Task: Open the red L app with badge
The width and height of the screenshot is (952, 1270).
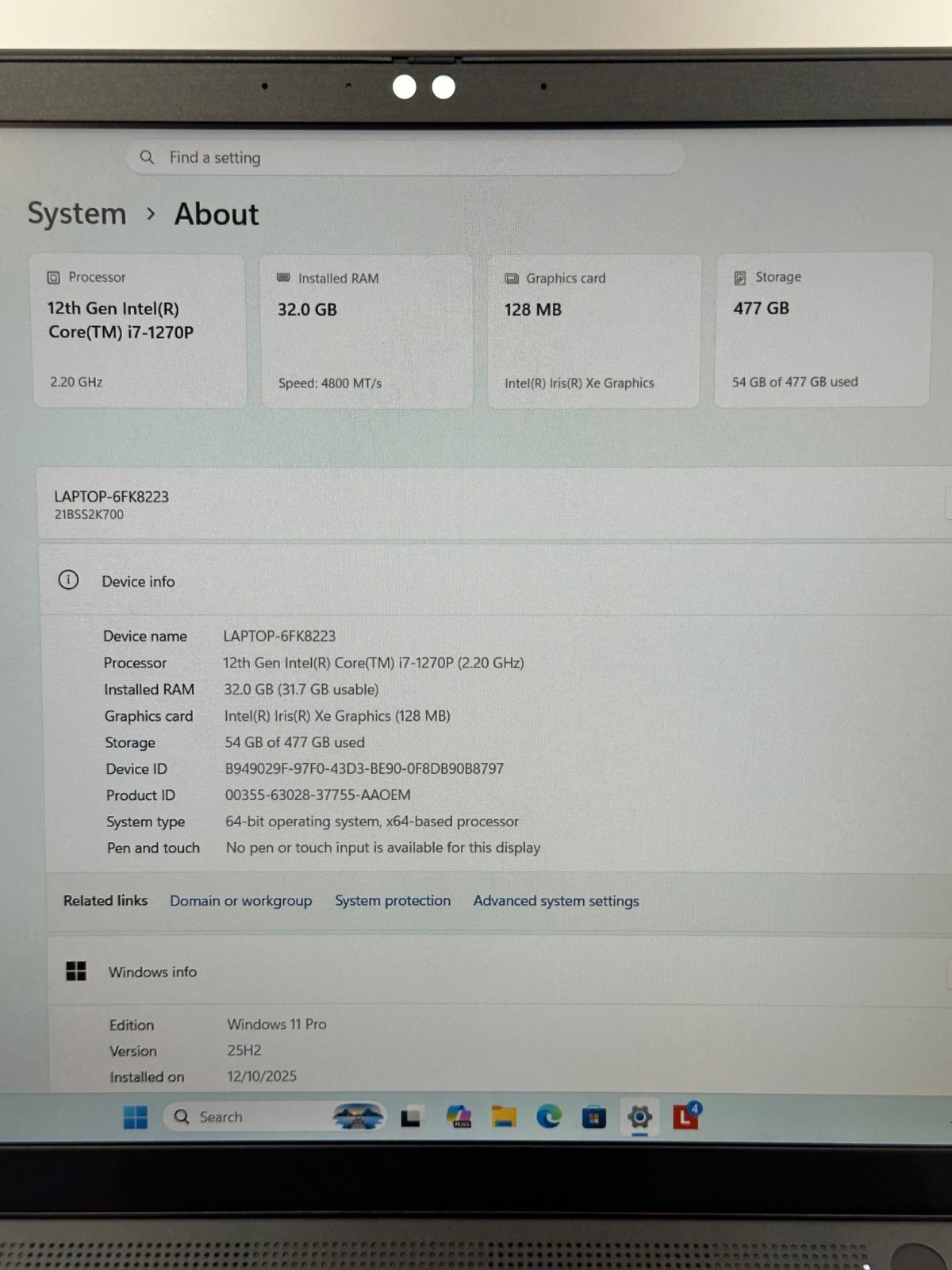Action: coord(686,1115)
